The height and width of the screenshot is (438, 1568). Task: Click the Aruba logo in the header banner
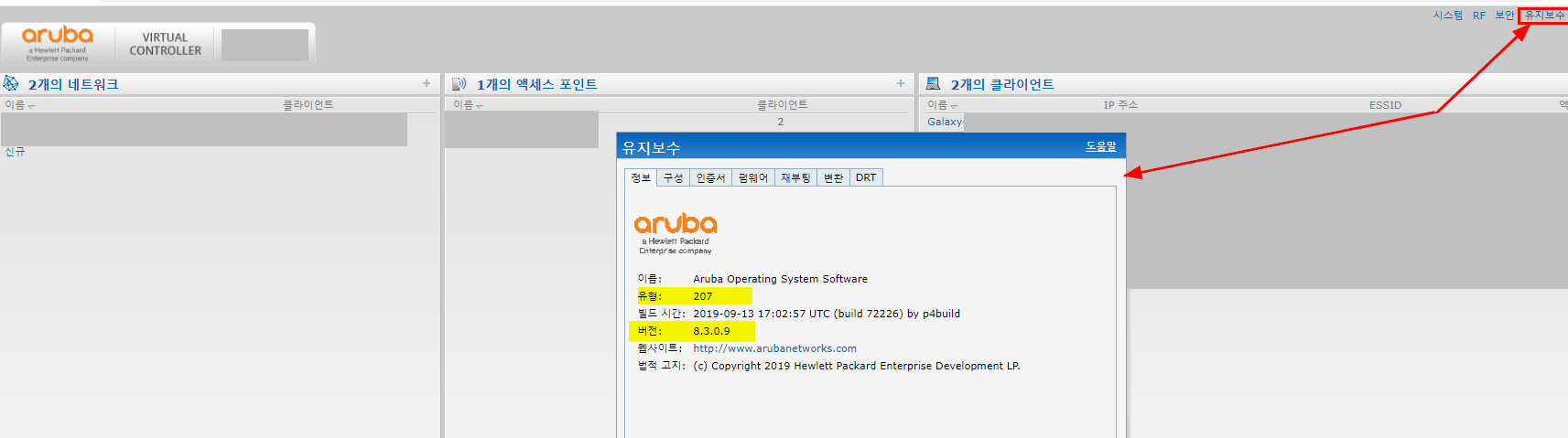click(58, 43)
